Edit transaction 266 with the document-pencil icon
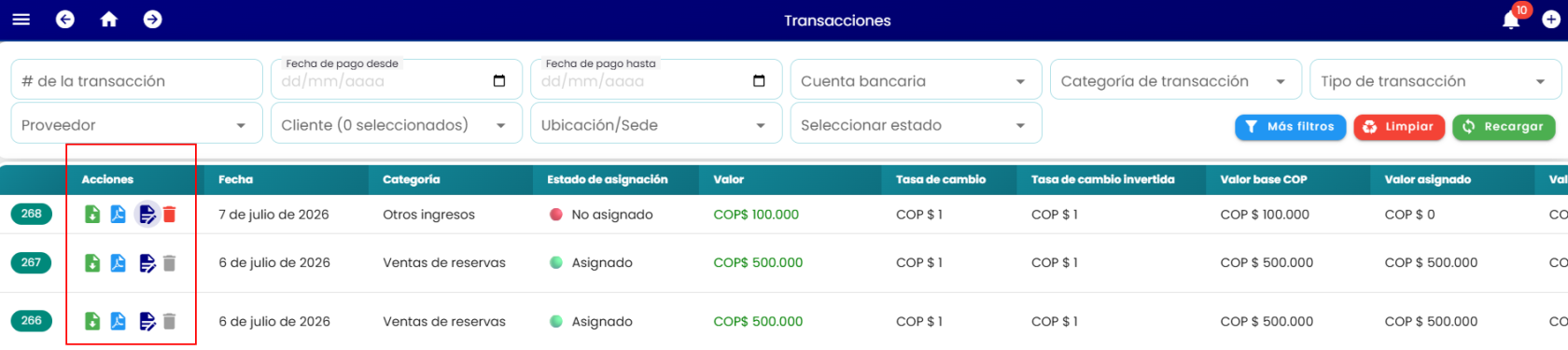This screenshot has width=1568, height=350. point(147,321)
